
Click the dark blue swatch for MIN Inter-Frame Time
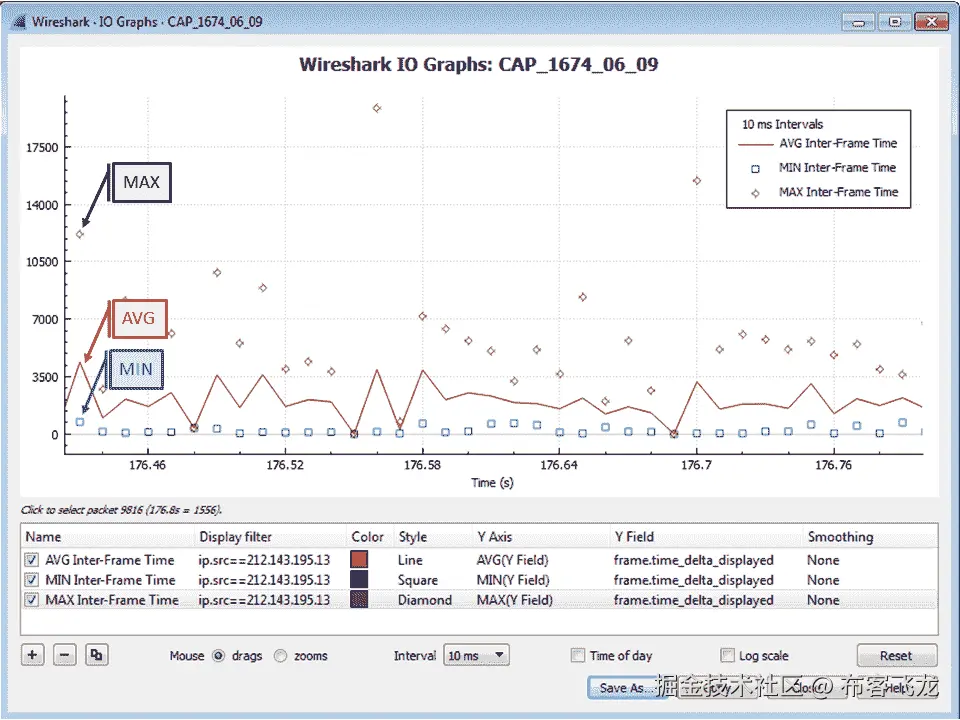coord(359,580)
